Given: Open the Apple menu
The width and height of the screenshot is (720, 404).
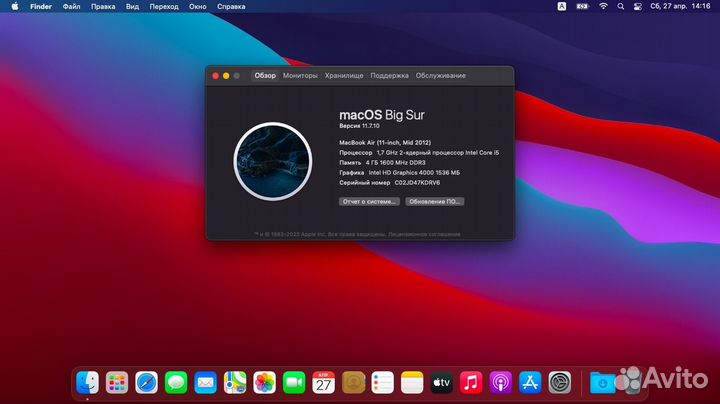Looking at the screenshot, I should click(x=15, y=6).
